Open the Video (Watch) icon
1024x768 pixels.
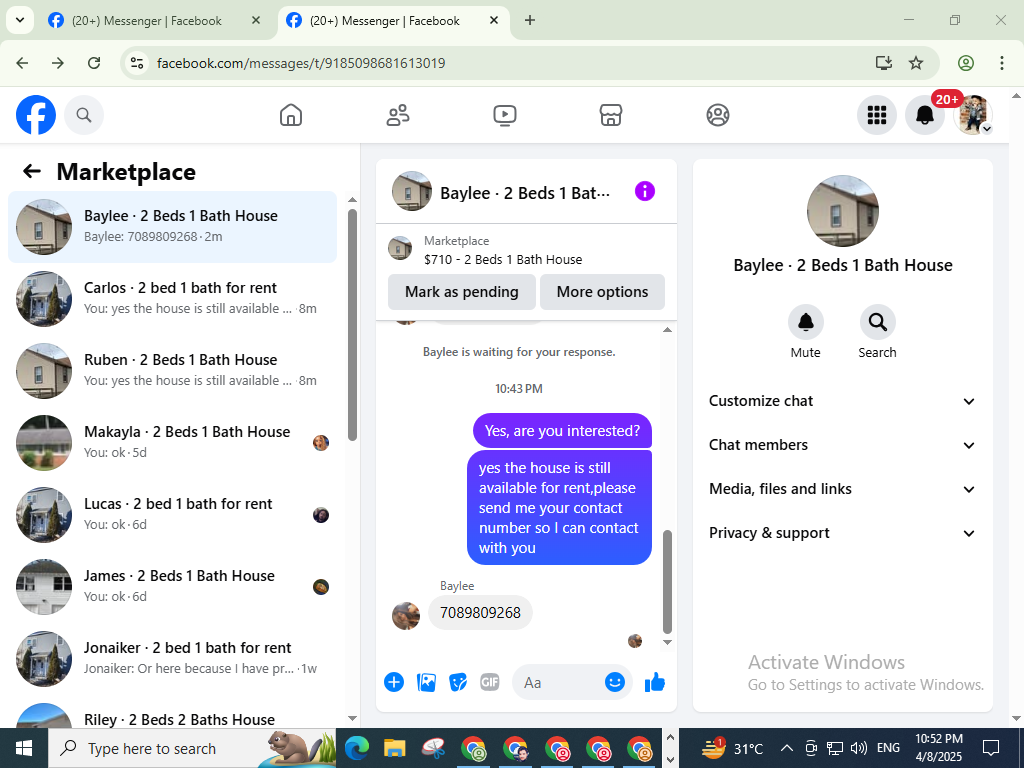tap(505, 115)
